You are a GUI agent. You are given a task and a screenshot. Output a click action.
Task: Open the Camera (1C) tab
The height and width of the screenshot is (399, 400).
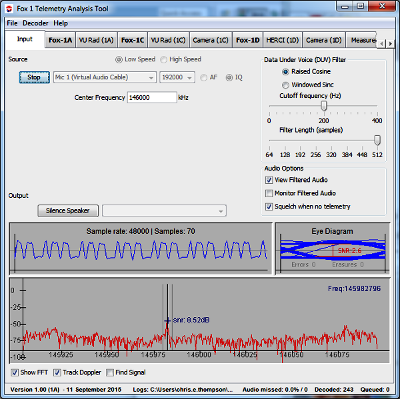[211, 40]
